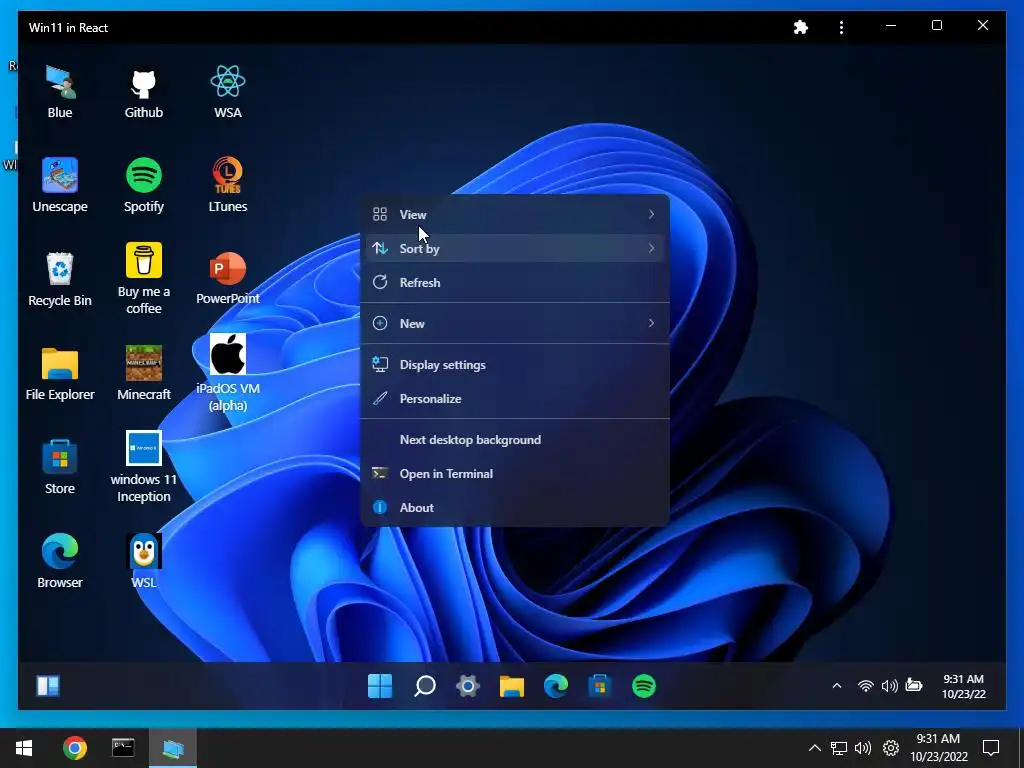Launch the PowerPoint desktop icon

[227, 280]
